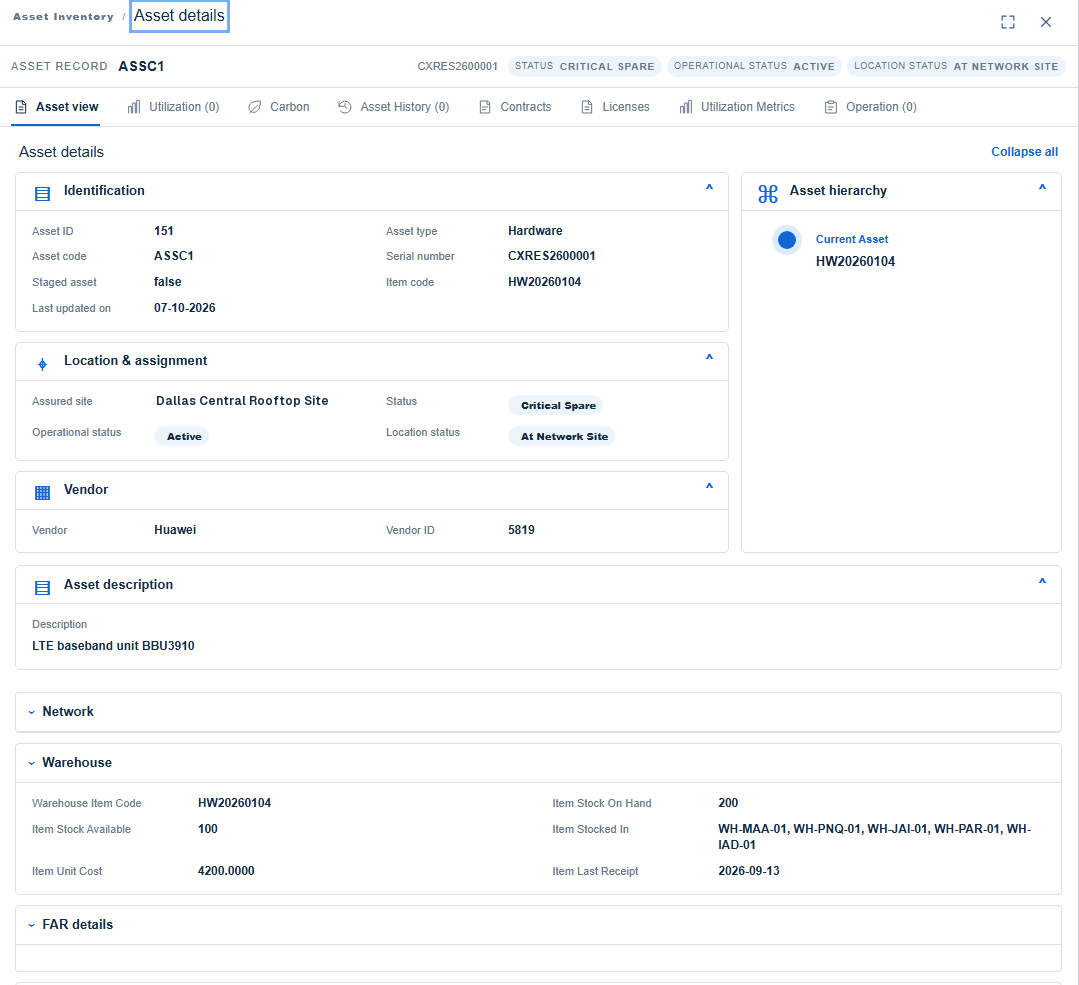Click the Staged asset value false
The image size is (1079, 985).
(168, 282)
